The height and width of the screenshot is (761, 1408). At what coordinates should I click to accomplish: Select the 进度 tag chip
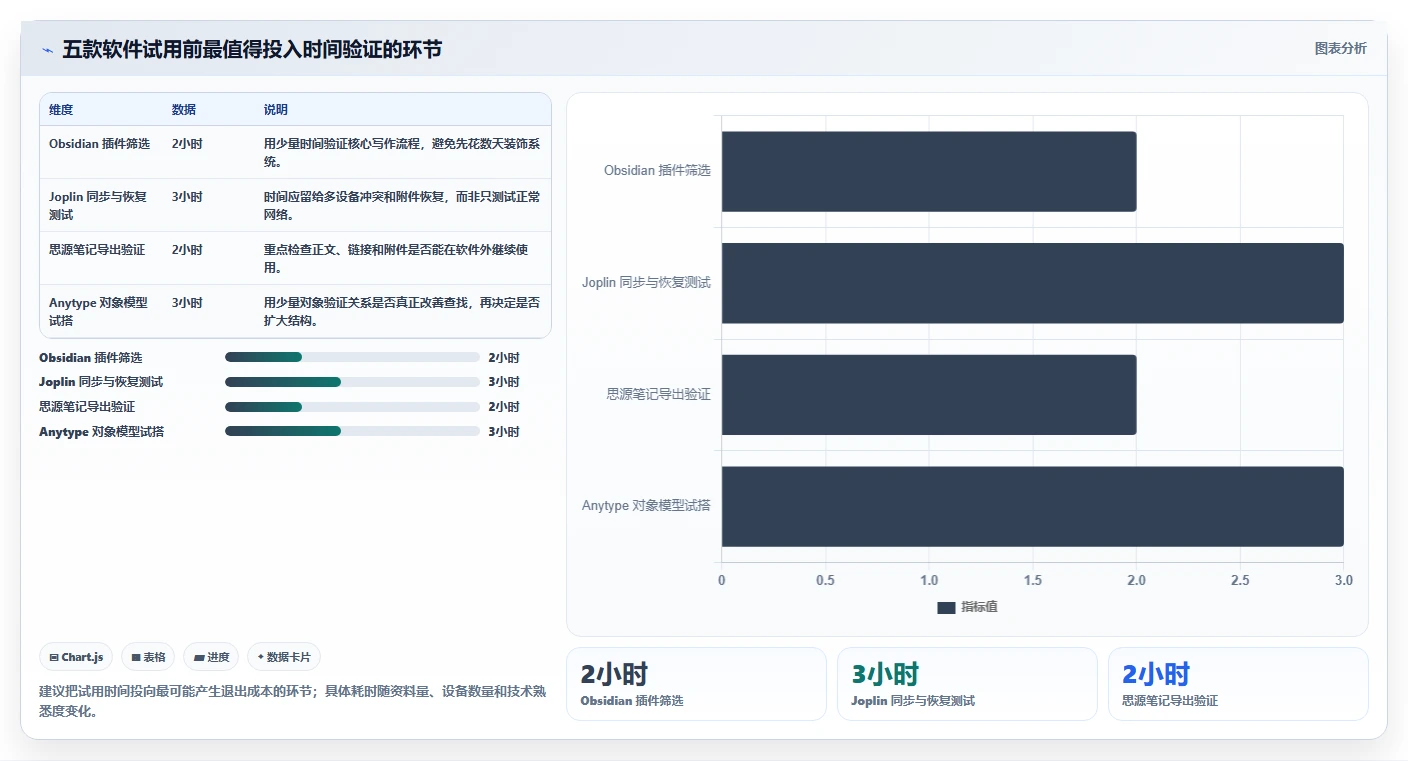click(x=211, y=657)
